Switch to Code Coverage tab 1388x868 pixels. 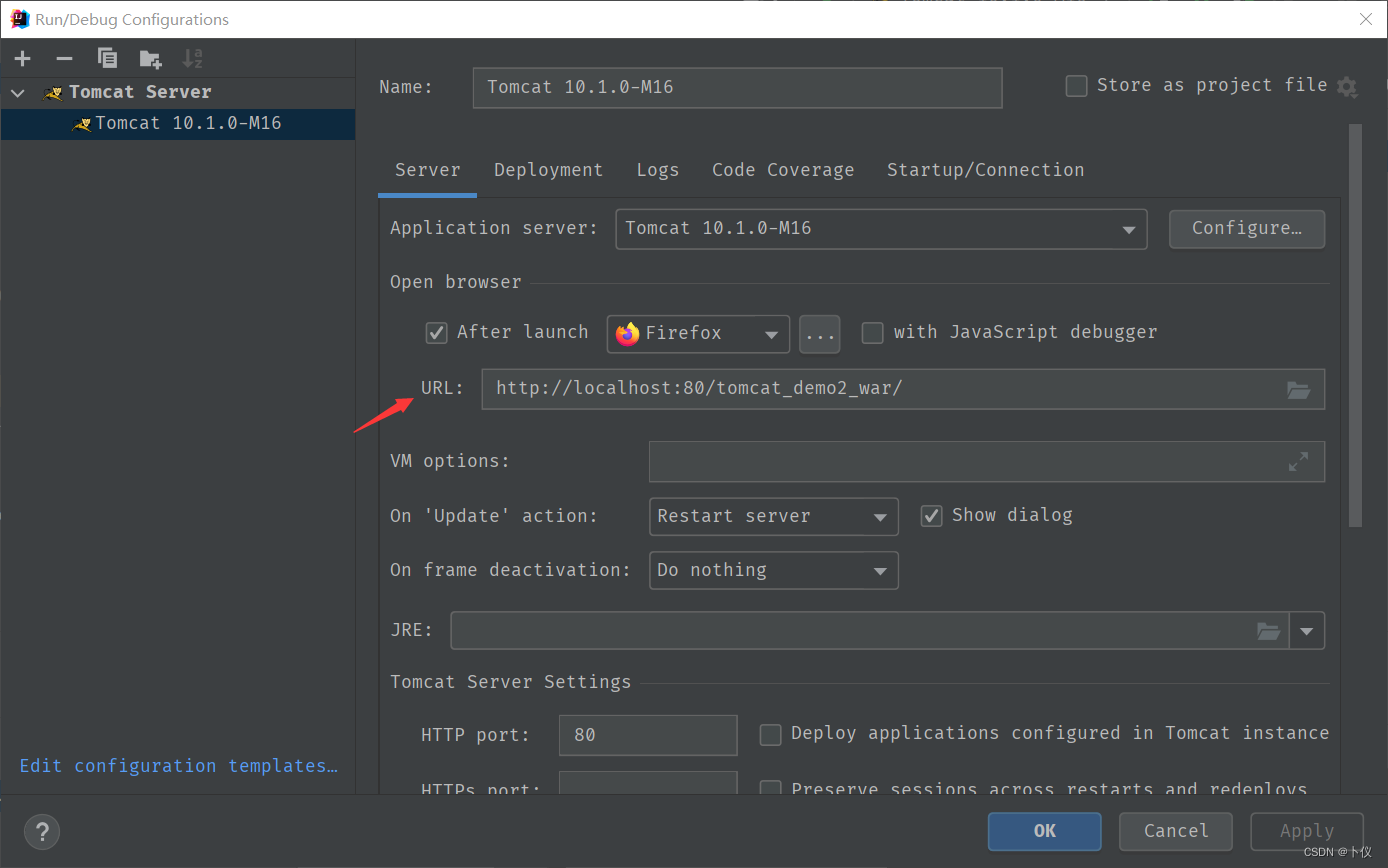pos(783,170)
